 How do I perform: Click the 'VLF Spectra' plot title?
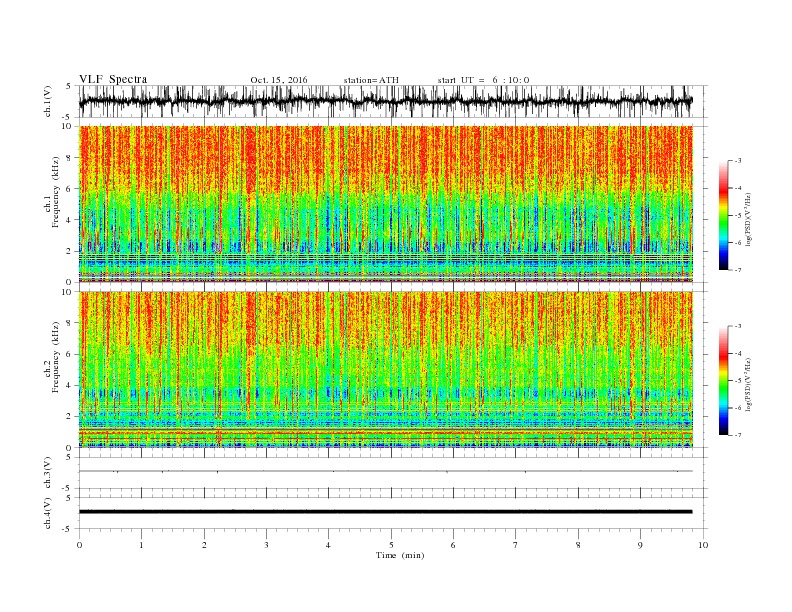pyautogui.click(x=113, y=79)
